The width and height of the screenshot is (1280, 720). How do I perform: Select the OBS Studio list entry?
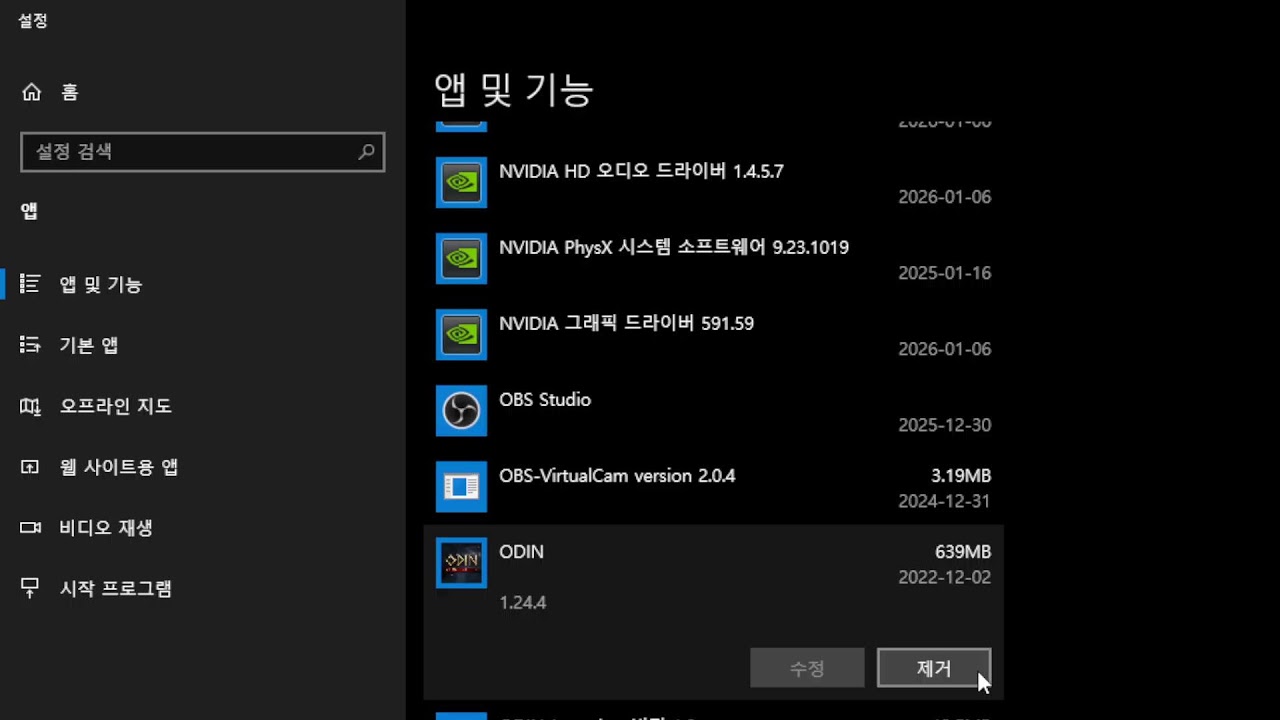(x=713, y=410)
